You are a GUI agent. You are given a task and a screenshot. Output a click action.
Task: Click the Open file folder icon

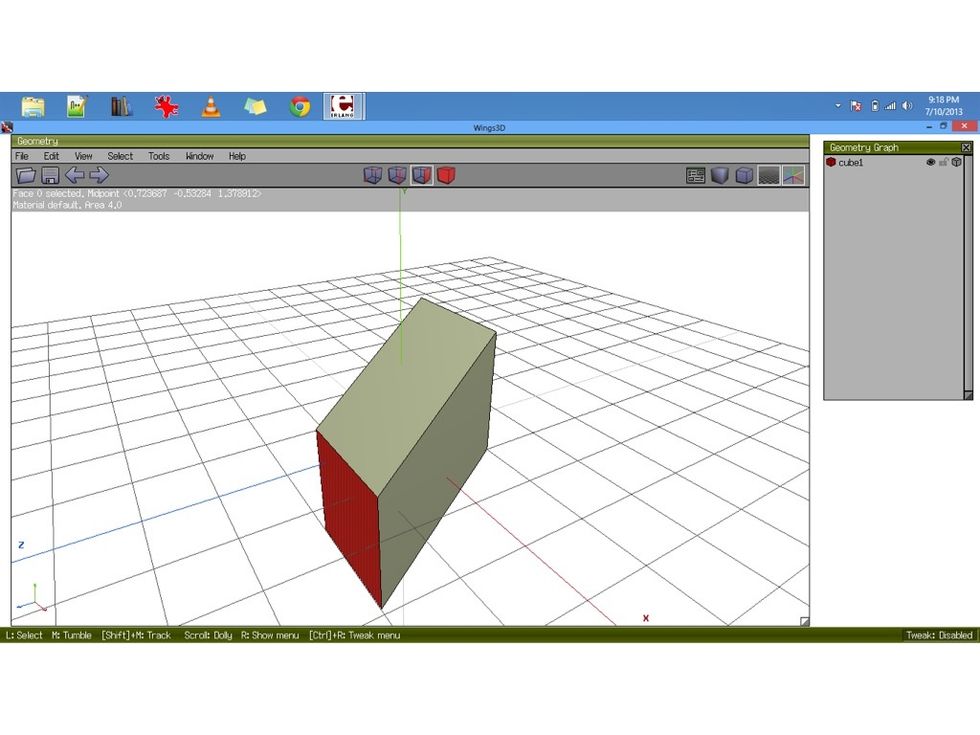pos(26,176)
